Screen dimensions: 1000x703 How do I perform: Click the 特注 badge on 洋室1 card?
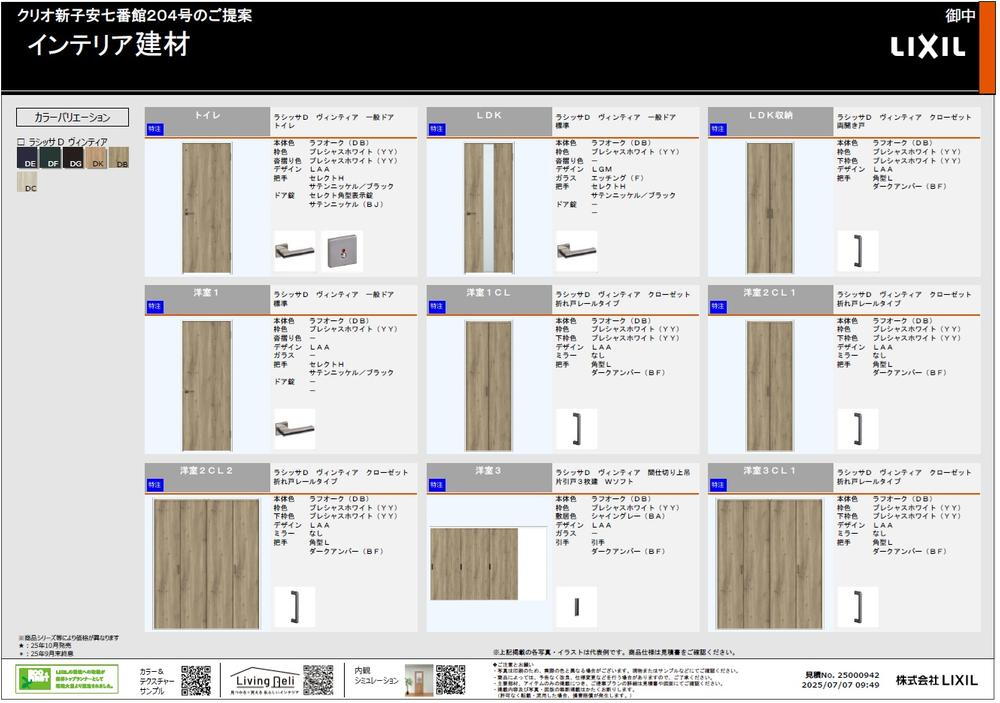click(154, 307)
